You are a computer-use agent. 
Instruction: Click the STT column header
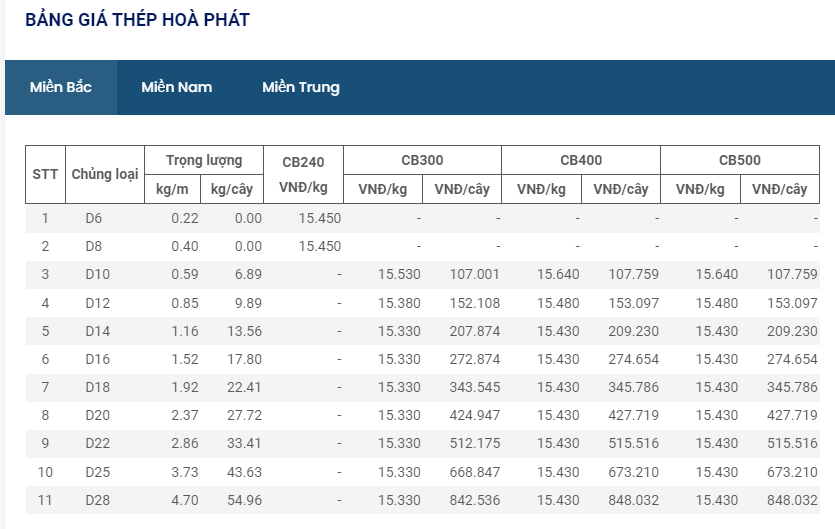pos(45,174)
